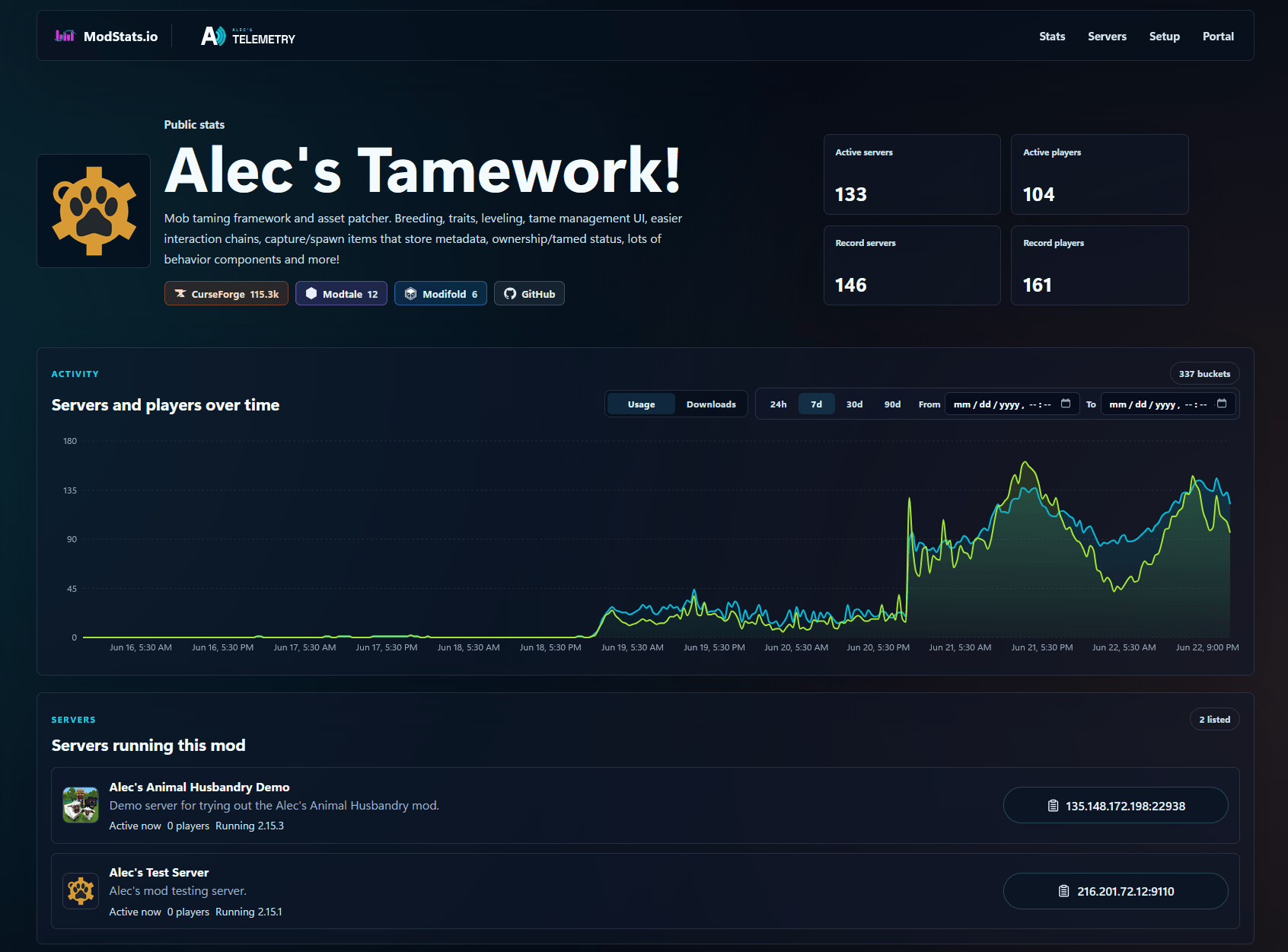Screen dimensions: 1288x952
Task: Open the CurseForge 115.3k link
Action: [x=226, y=294]
